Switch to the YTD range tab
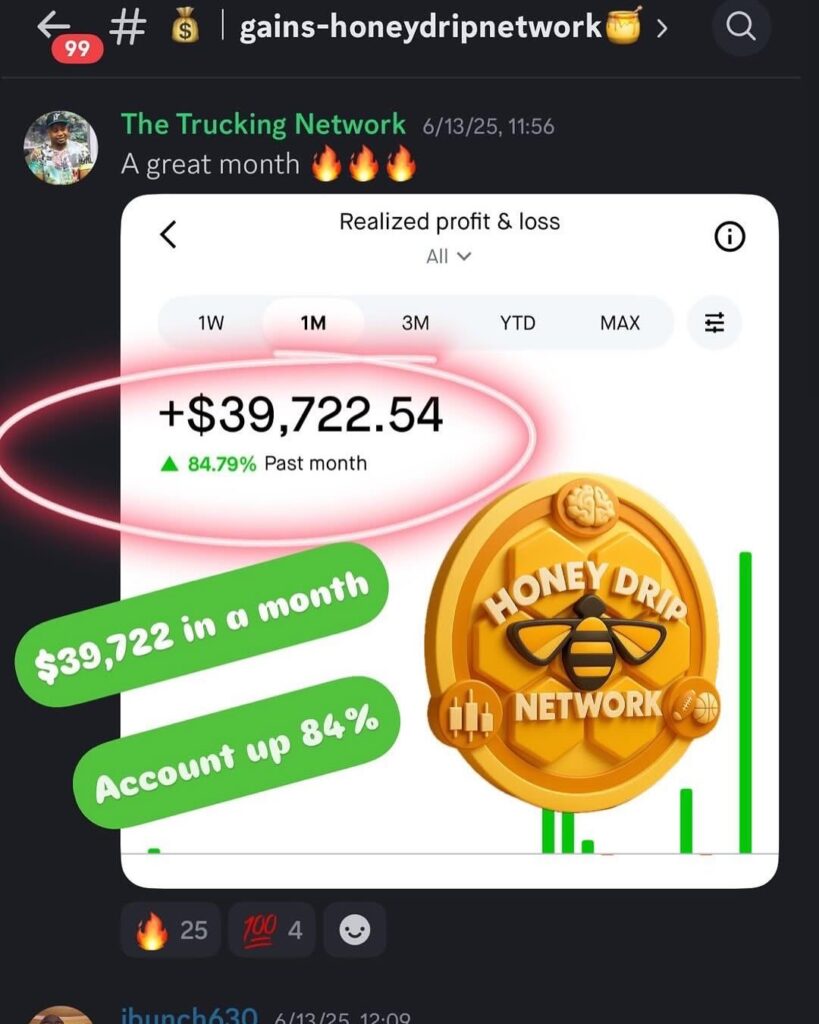Screen dimensions: 819x1024 click(x=517, y=323)
